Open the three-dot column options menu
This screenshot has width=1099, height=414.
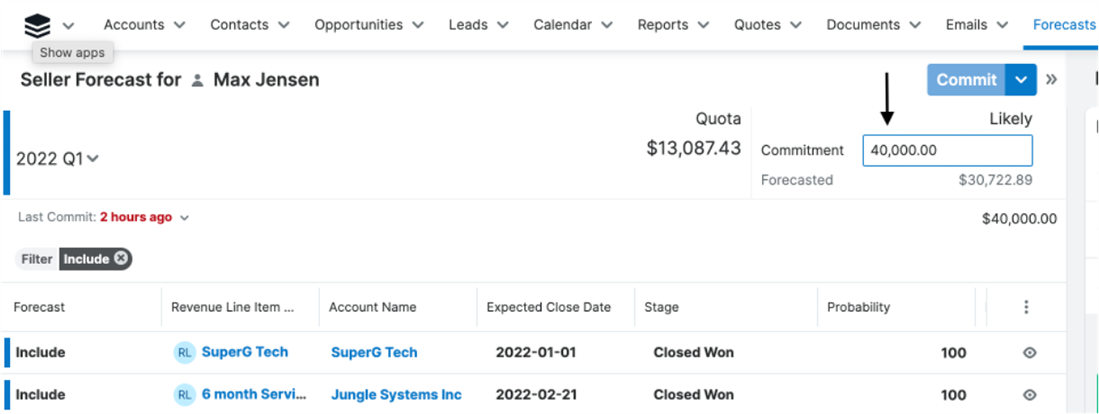tap(1026, 307)
